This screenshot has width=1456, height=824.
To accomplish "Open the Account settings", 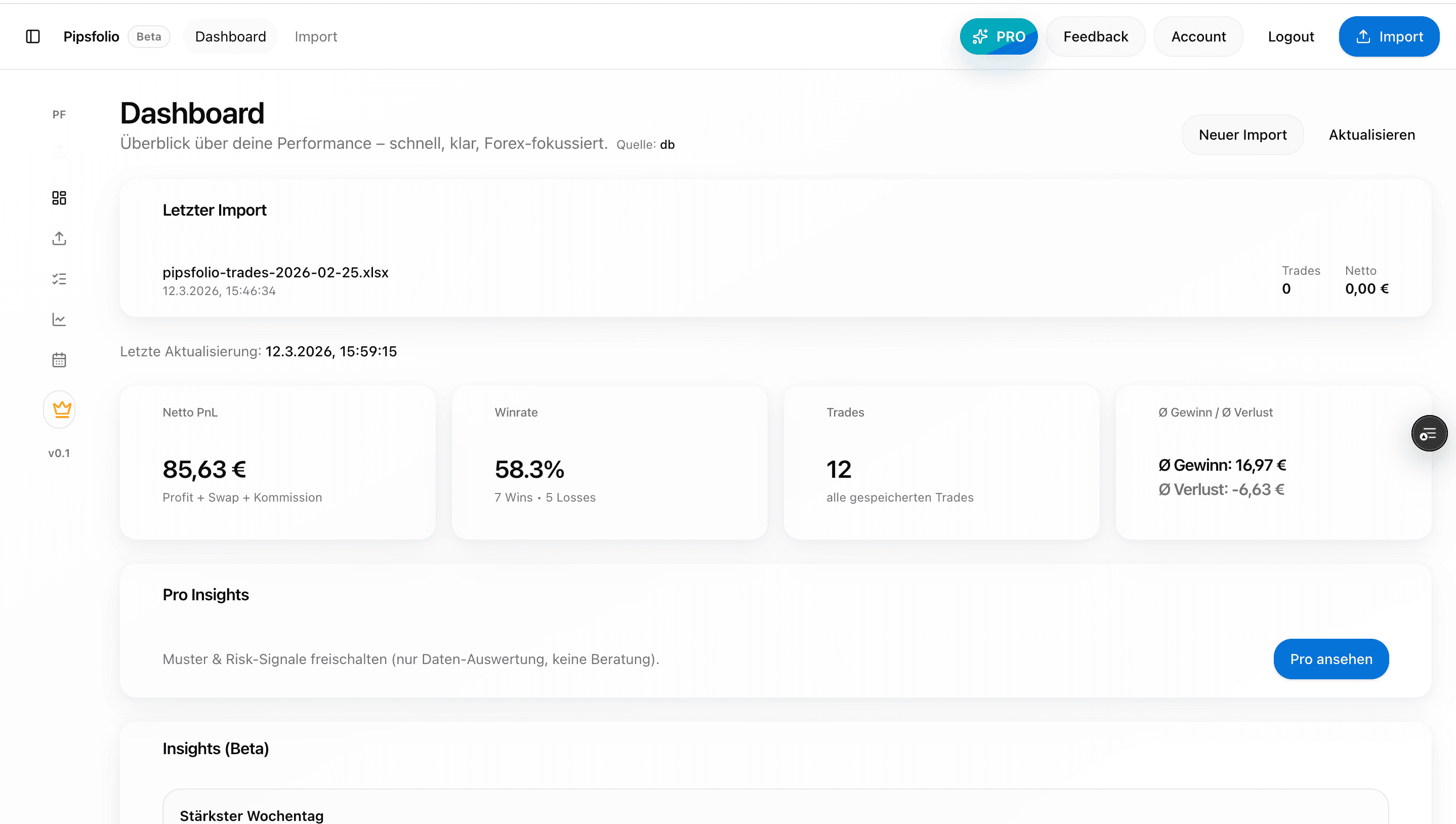I will (x=1198, y=36).
